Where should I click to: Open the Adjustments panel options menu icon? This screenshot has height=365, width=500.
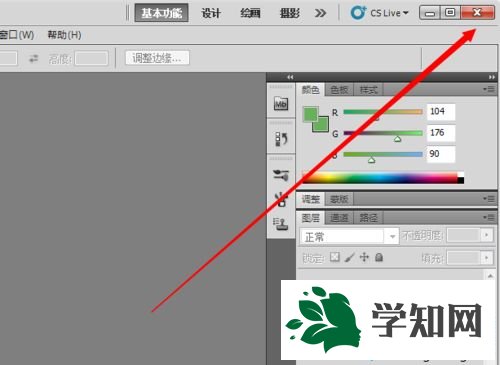click(489, 199)
